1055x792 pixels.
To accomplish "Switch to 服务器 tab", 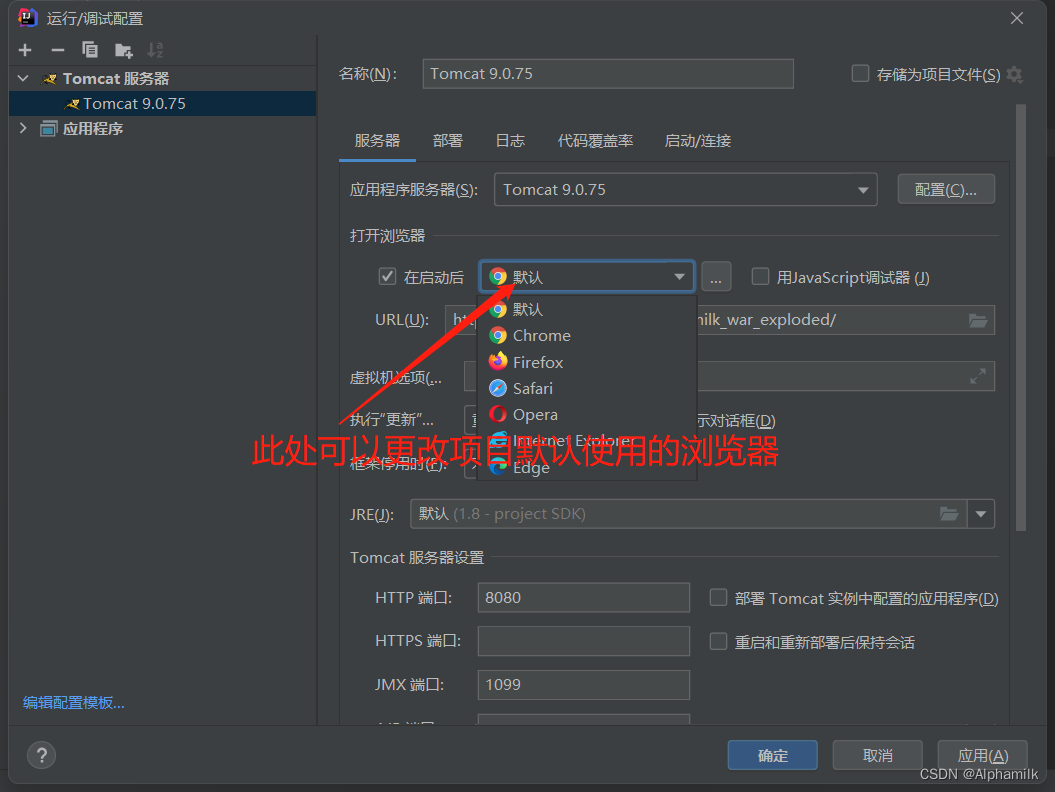I will [377, 141].
